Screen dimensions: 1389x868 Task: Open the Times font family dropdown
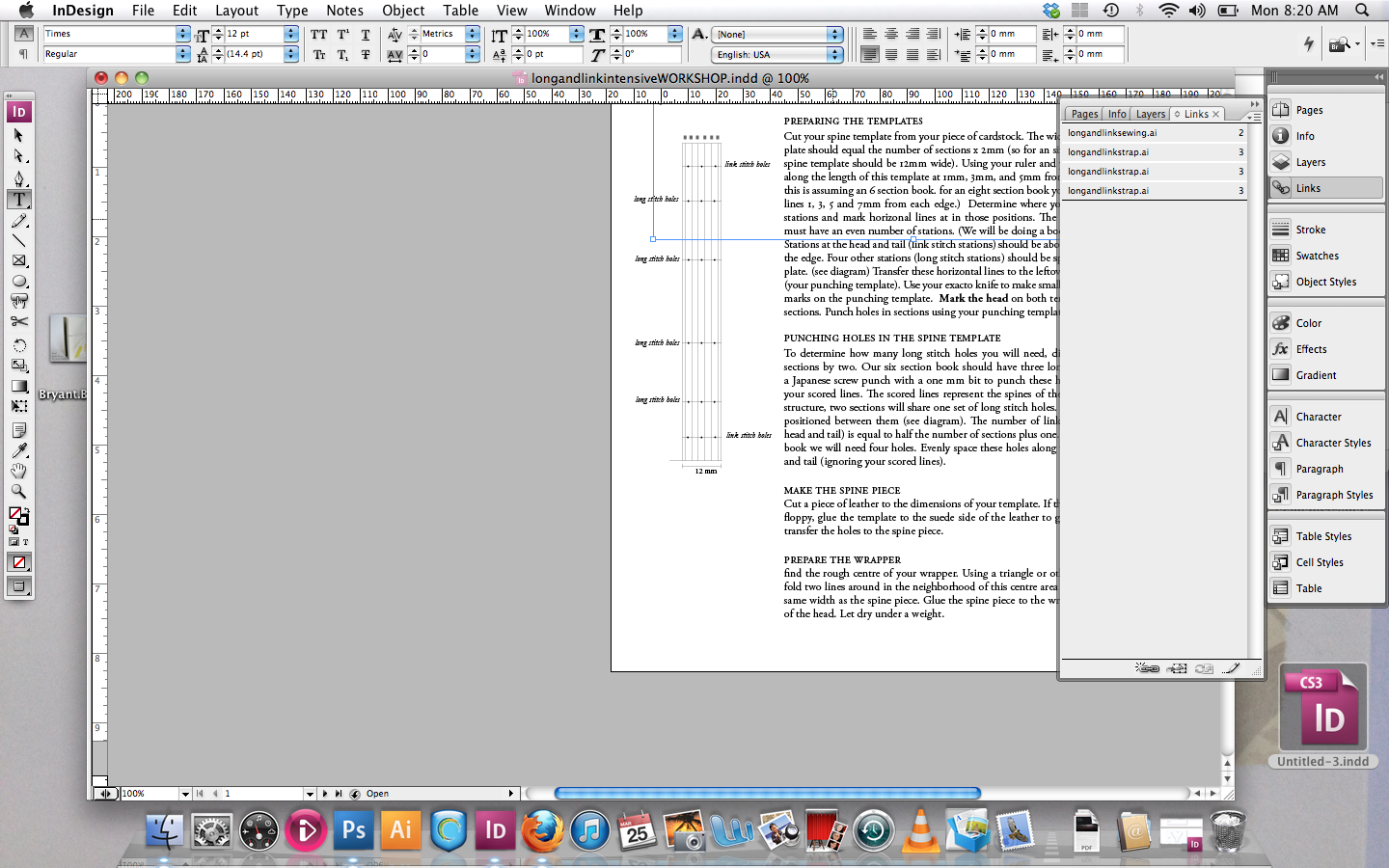(181, 34)
